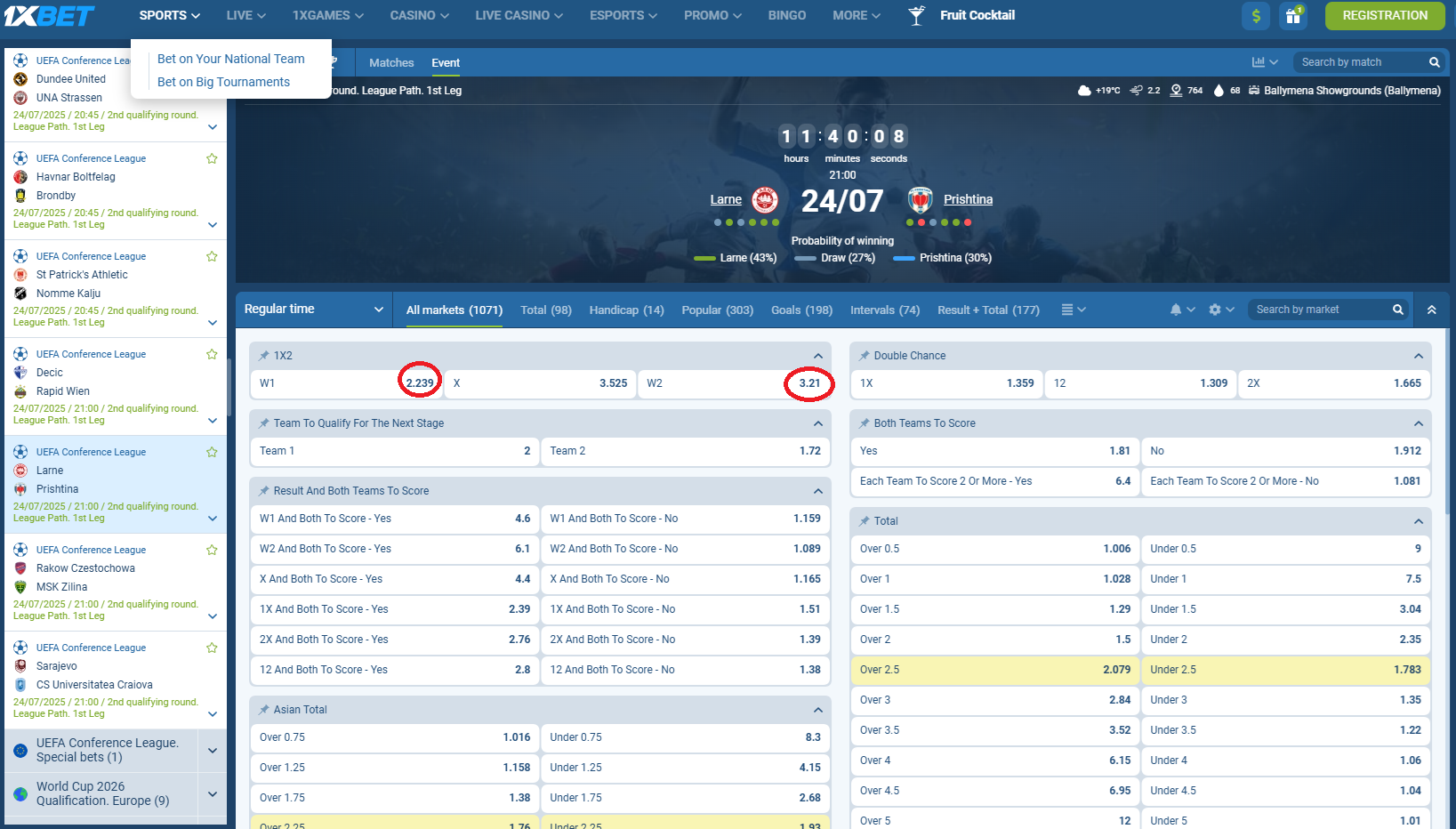The image size is (1456, 829).
Task: Select Over 2.5 odds 2.079
Action: pyautogui.click(x=995, y=670)
